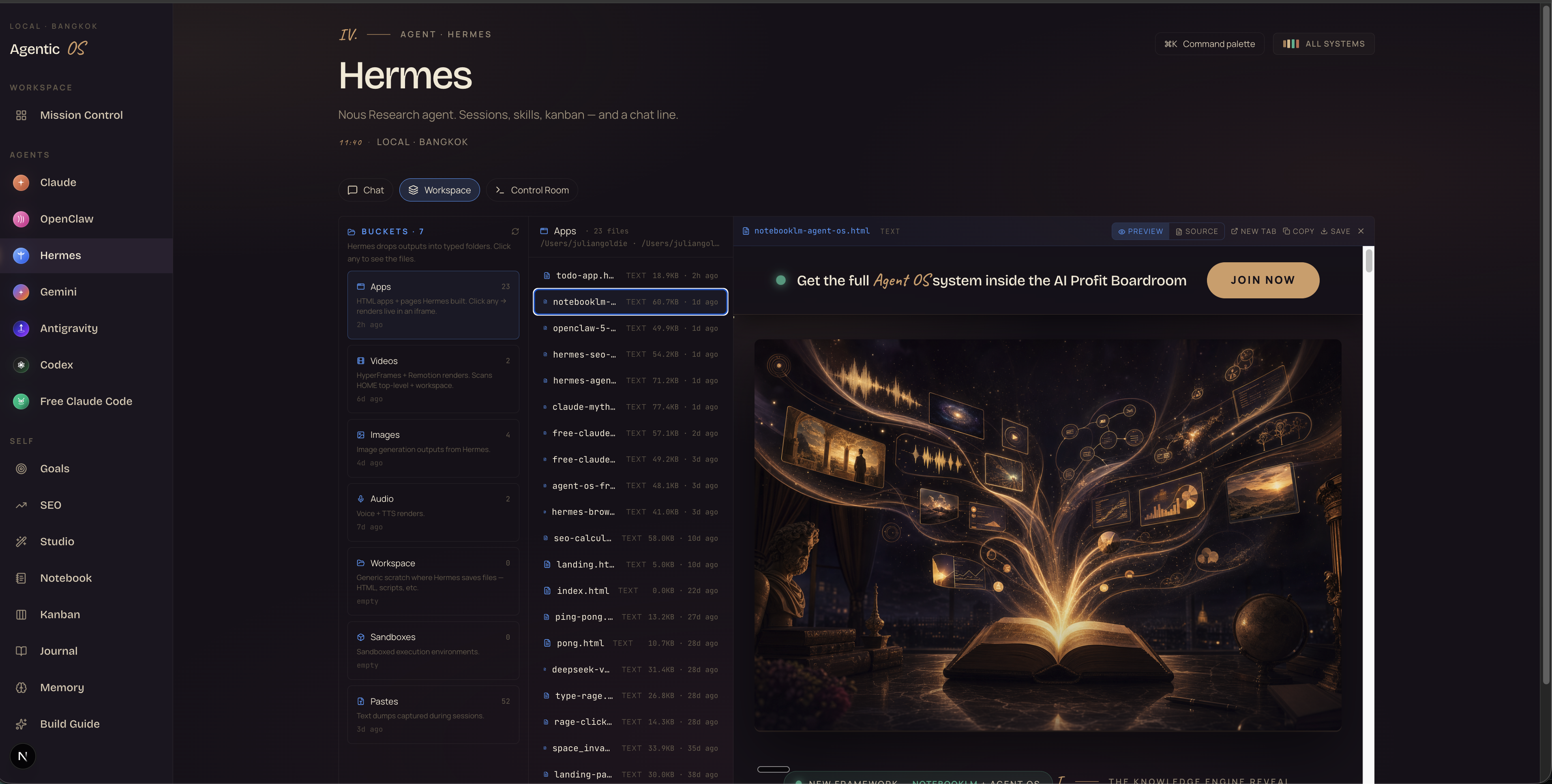Click the round N avatar badge

[x=23, y=756]
